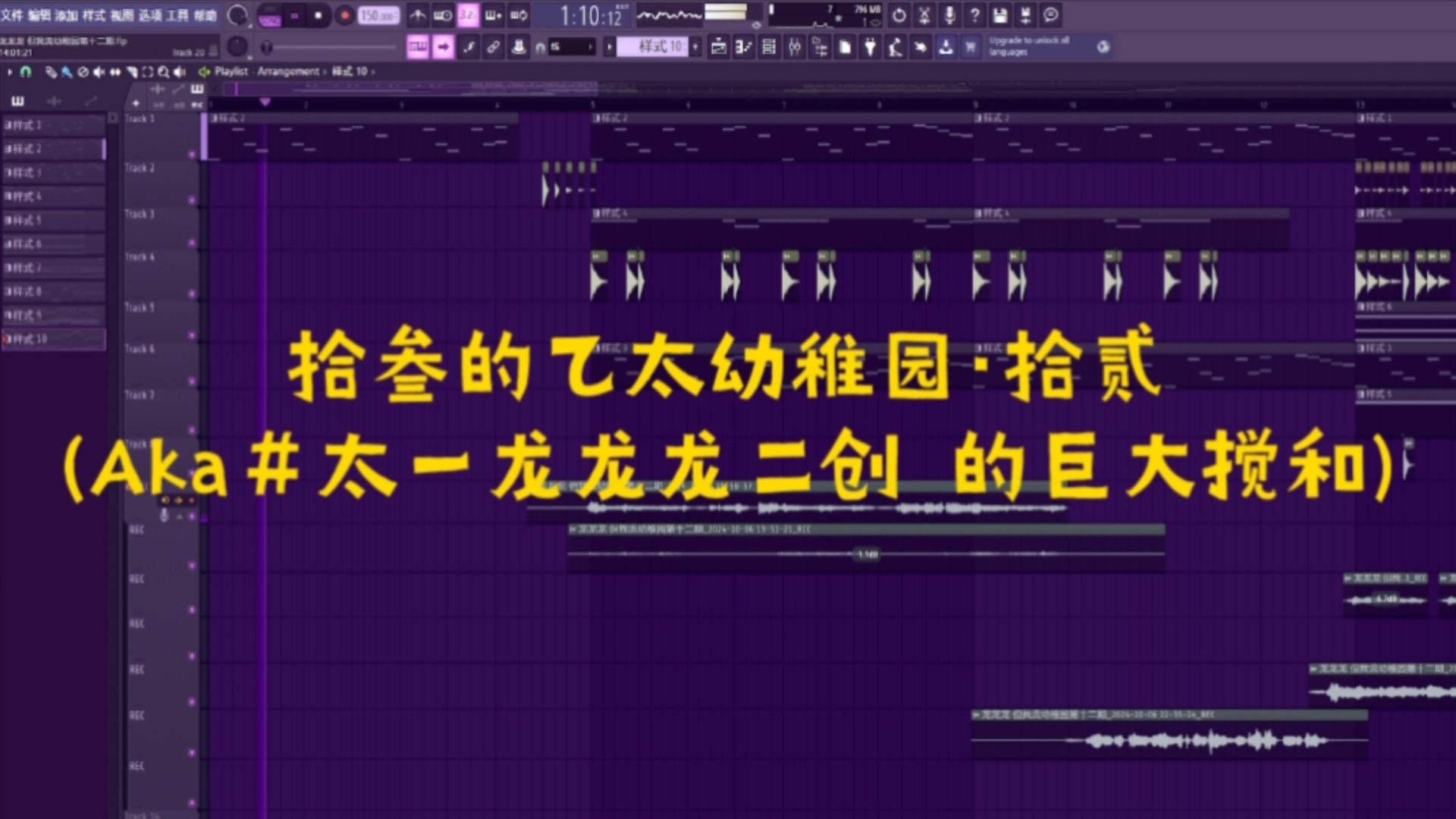Select the playlist mute tool

click(99, 72)
